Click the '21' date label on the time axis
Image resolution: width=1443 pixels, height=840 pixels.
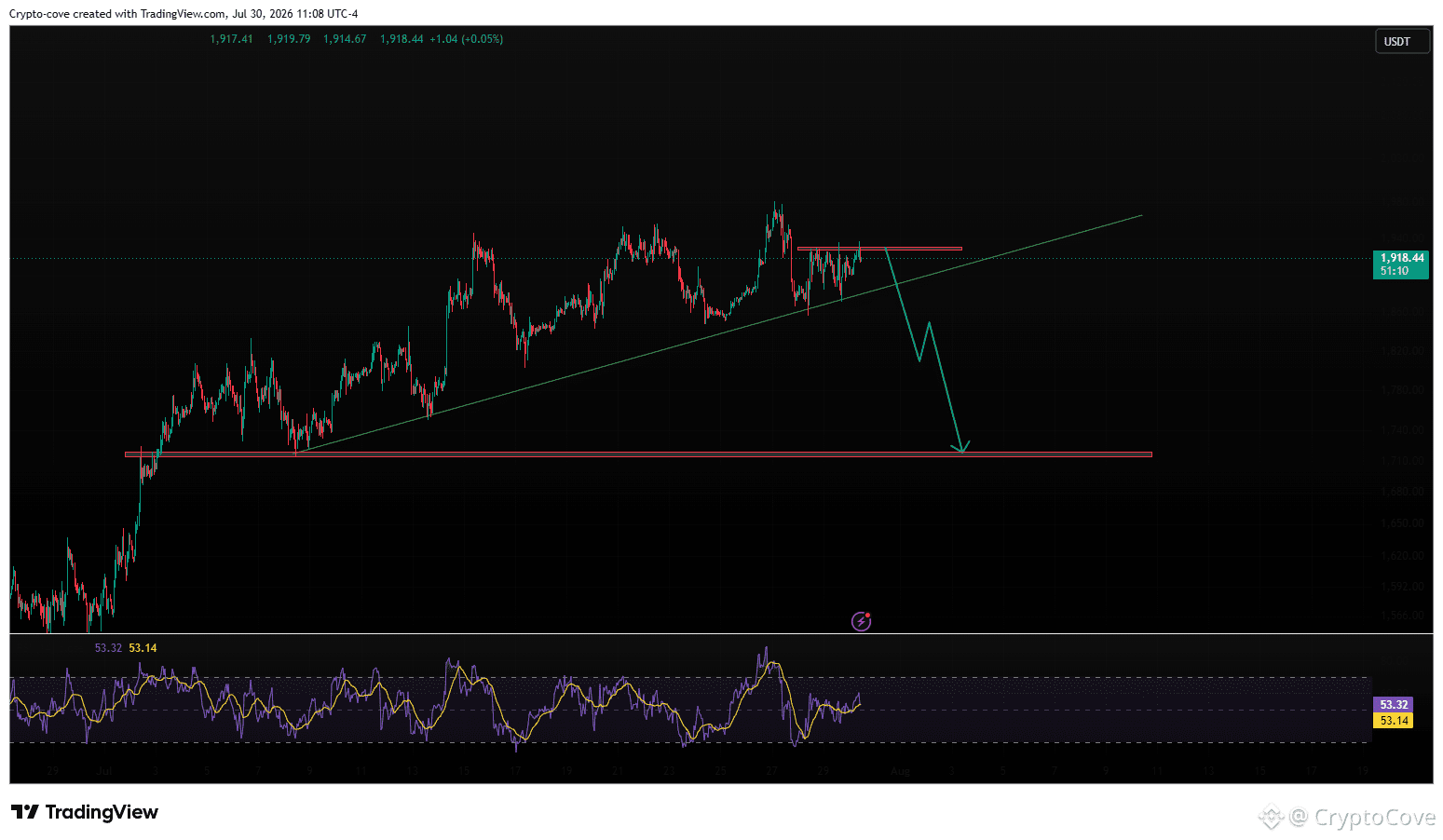click(618, 771)
